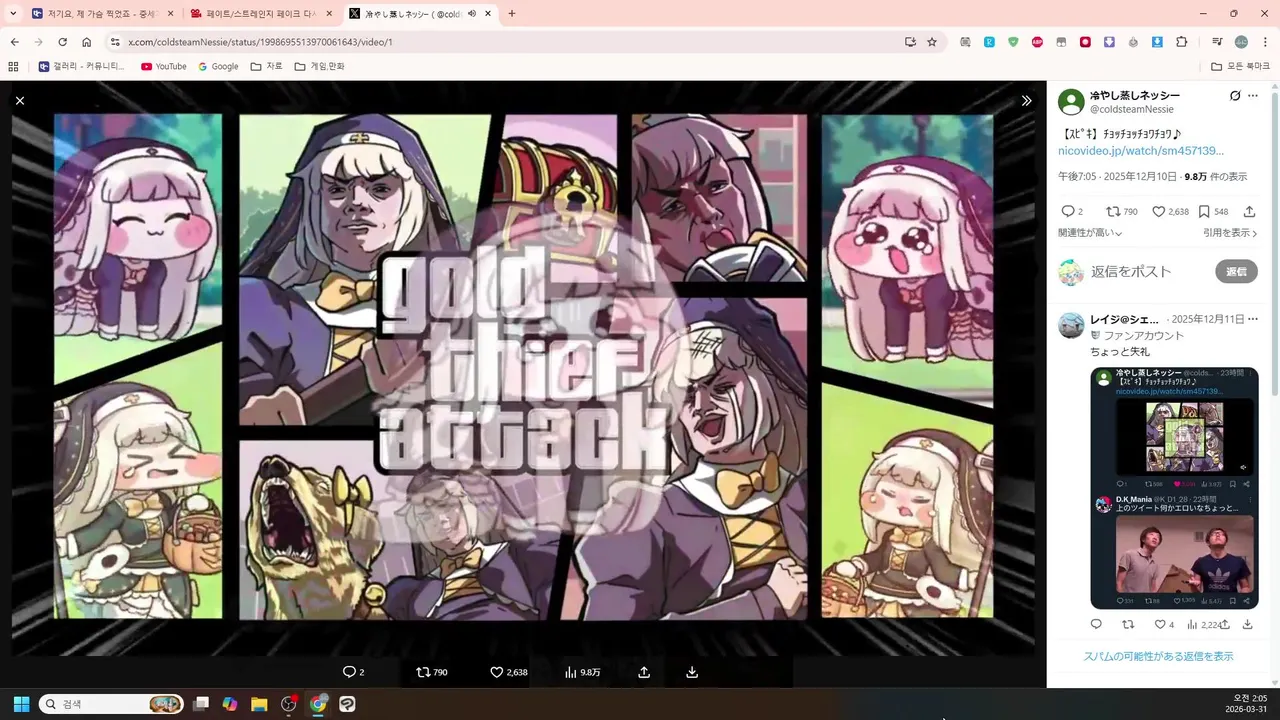Repost レイジ's reply

1128,625
